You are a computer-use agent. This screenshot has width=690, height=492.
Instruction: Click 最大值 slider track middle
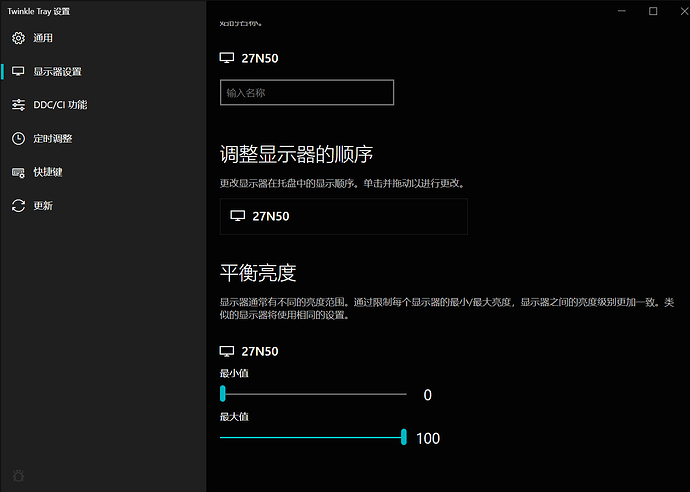coord(313,437)
